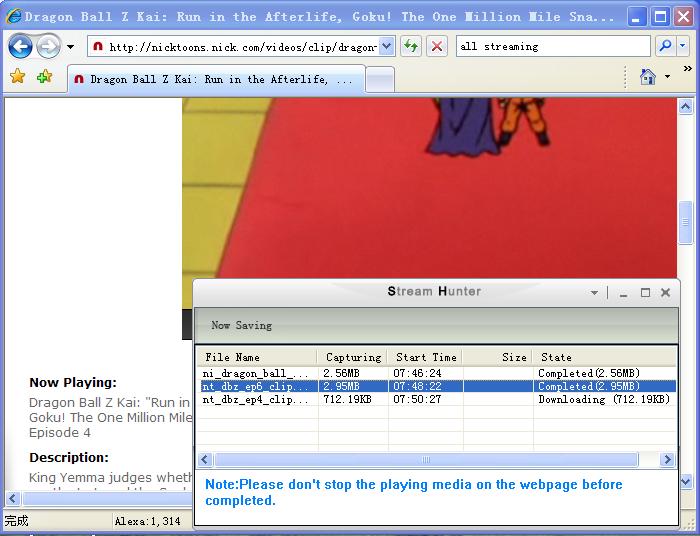The image size is (700, 536).
Task: Select the ni_dragon_ball_... file row
Action: tap(437, 373)
